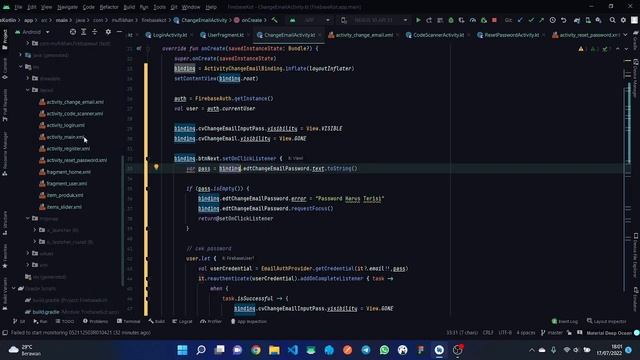Screen dimensions: 640x360
Task: Click the red Stop button in toolbar
Action: click(x=494, y=20)
